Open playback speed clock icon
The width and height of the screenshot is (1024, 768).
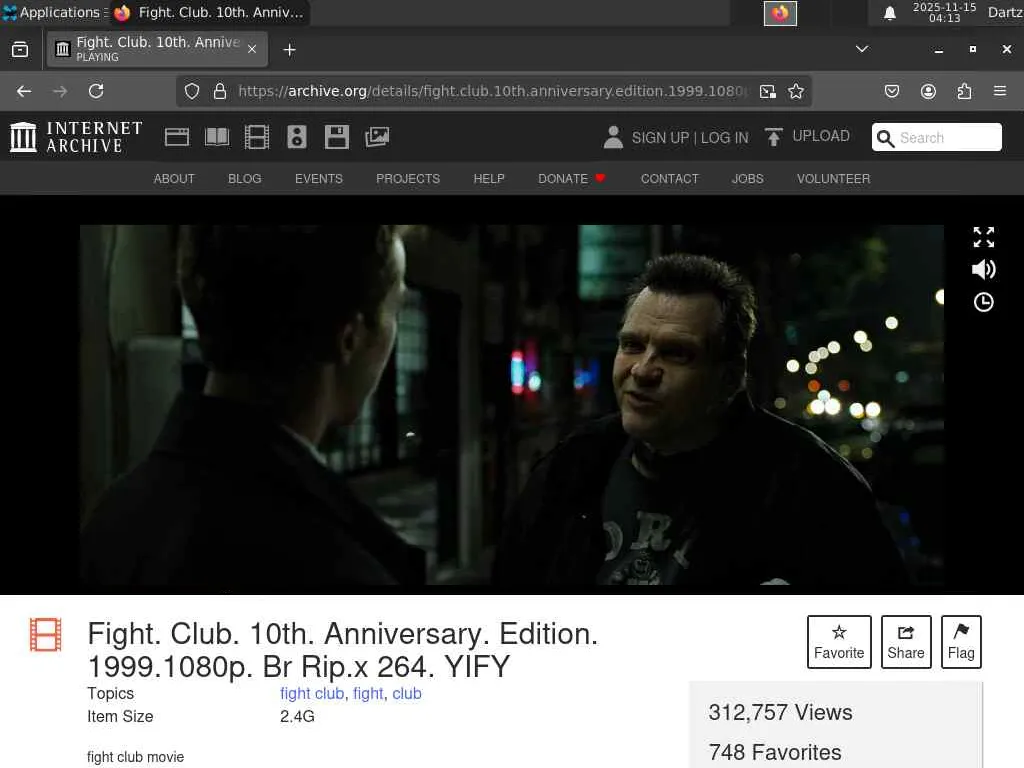[x=984, y=302]
